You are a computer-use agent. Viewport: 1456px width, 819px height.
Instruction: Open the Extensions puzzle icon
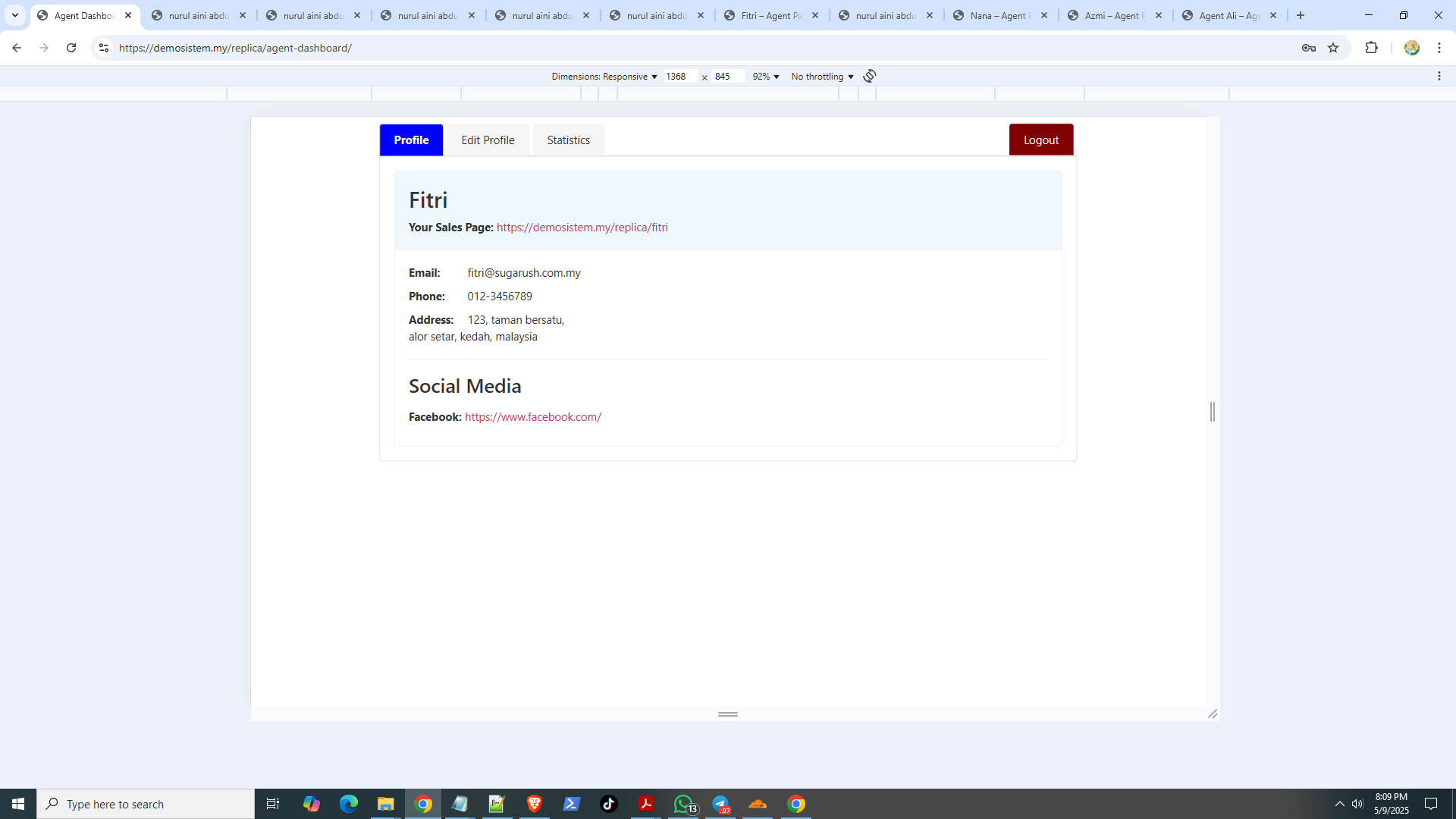[x=1371, y=48]
